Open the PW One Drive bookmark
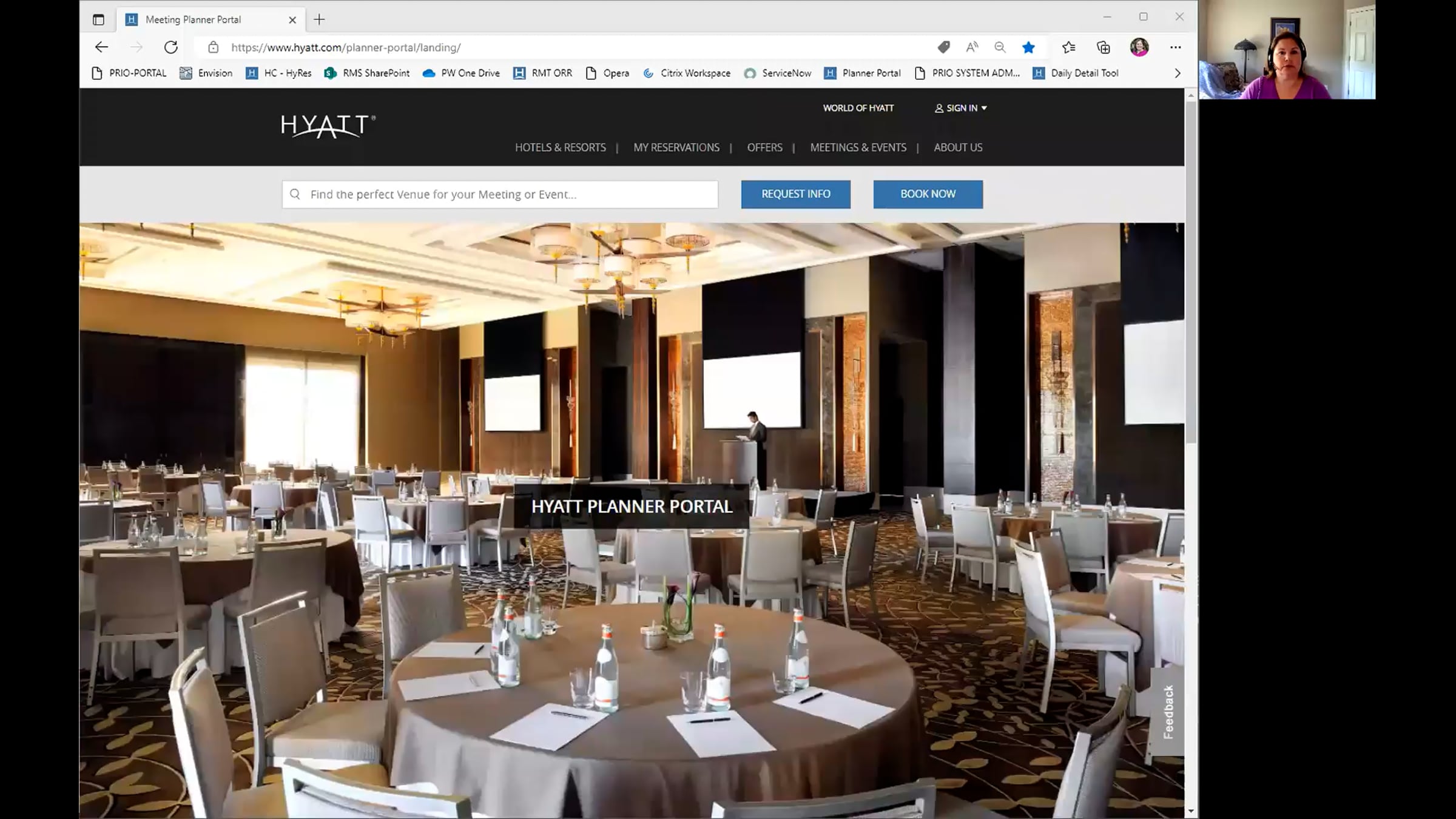1456x819 pixels. coord(461,73)
